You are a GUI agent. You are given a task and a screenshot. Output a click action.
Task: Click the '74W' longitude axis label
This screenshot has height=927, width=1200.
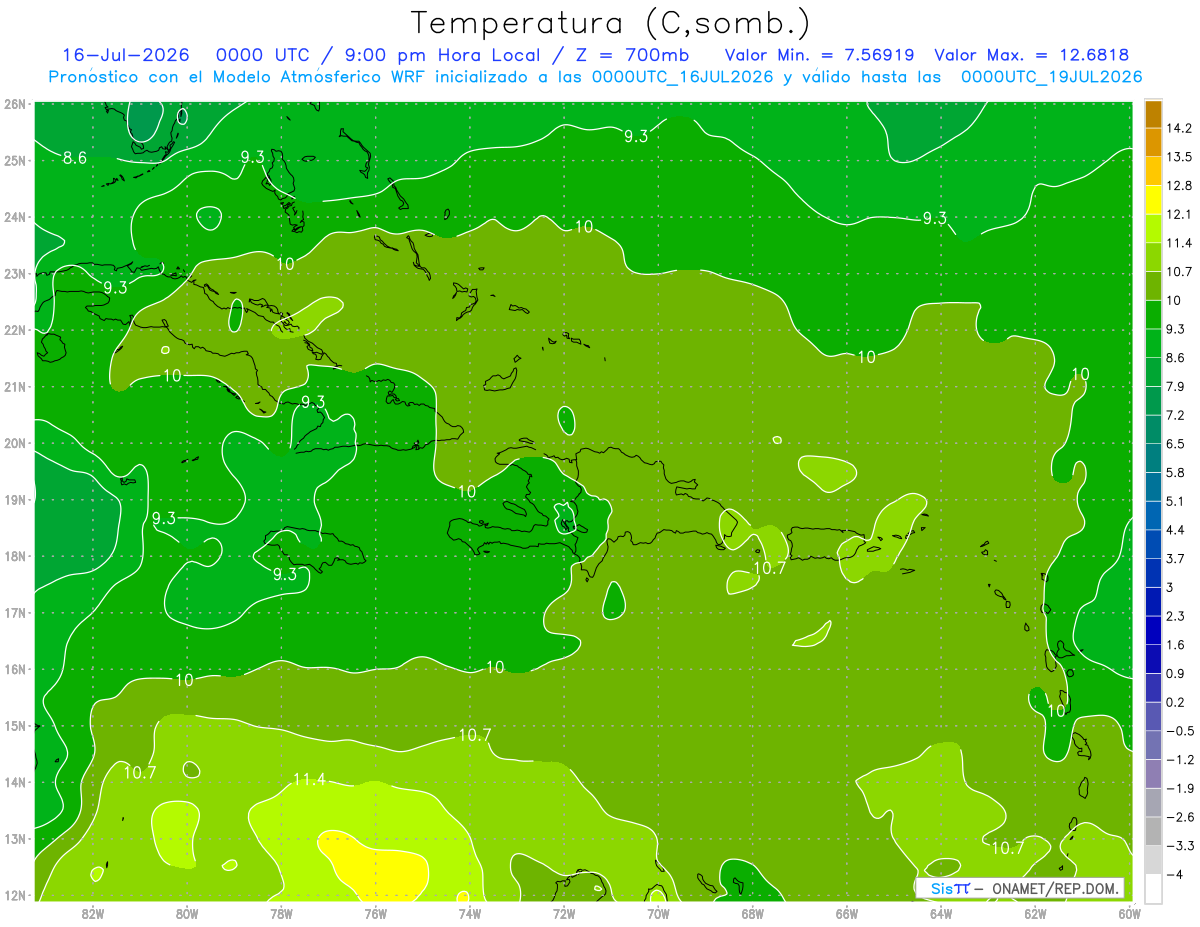tap(469, 913)
